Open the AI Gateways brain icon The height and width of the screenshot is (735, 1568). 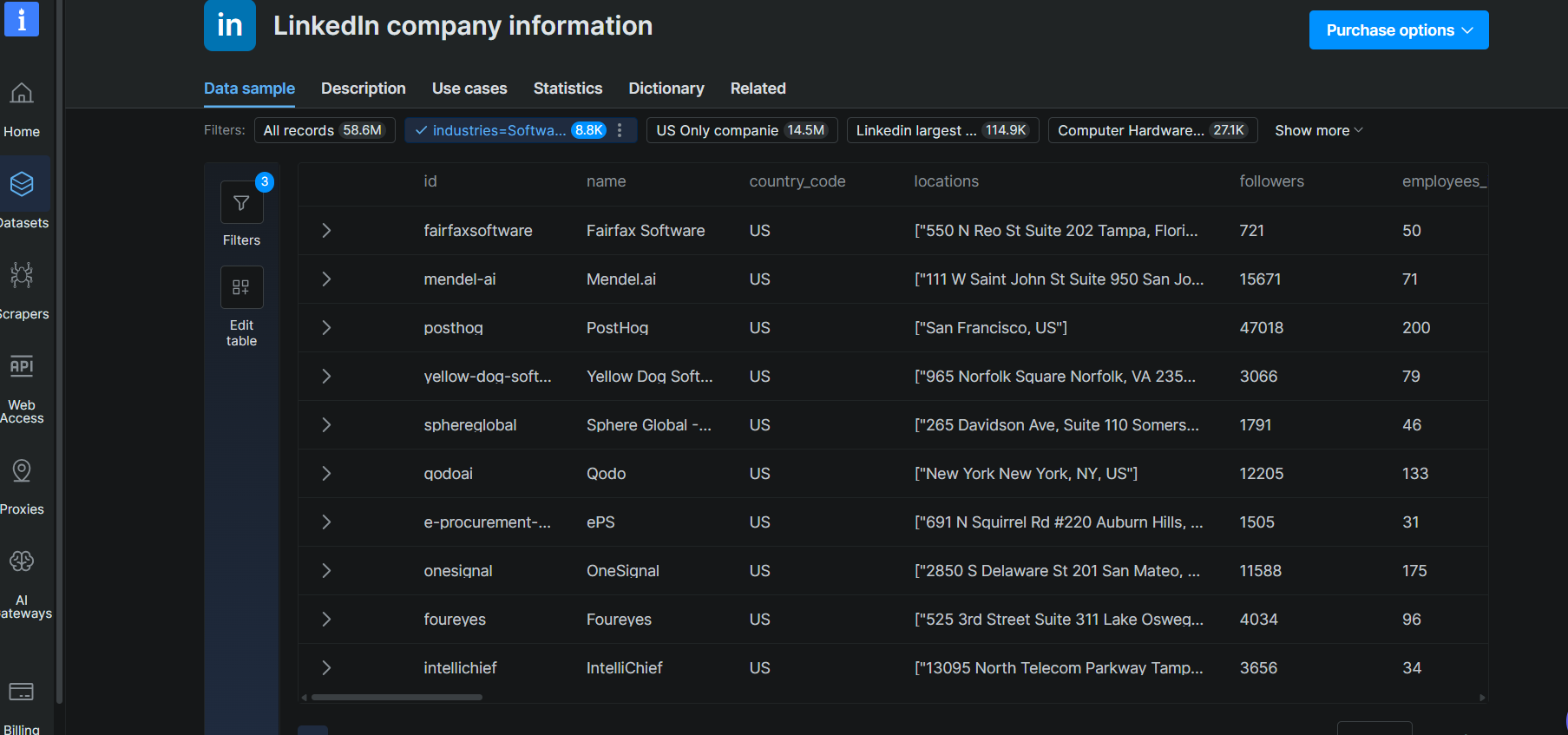pos(22,561)
